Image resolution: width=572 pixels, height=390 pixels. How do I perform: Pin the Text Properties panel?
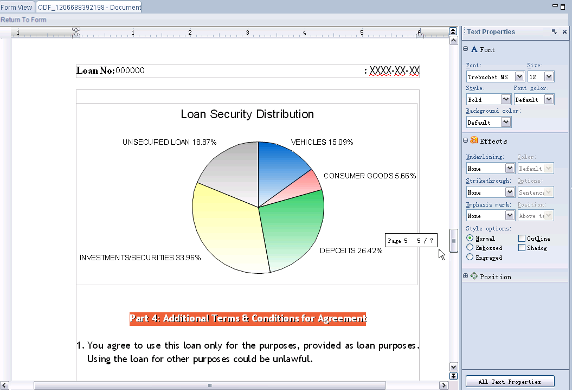pos(554,32)
